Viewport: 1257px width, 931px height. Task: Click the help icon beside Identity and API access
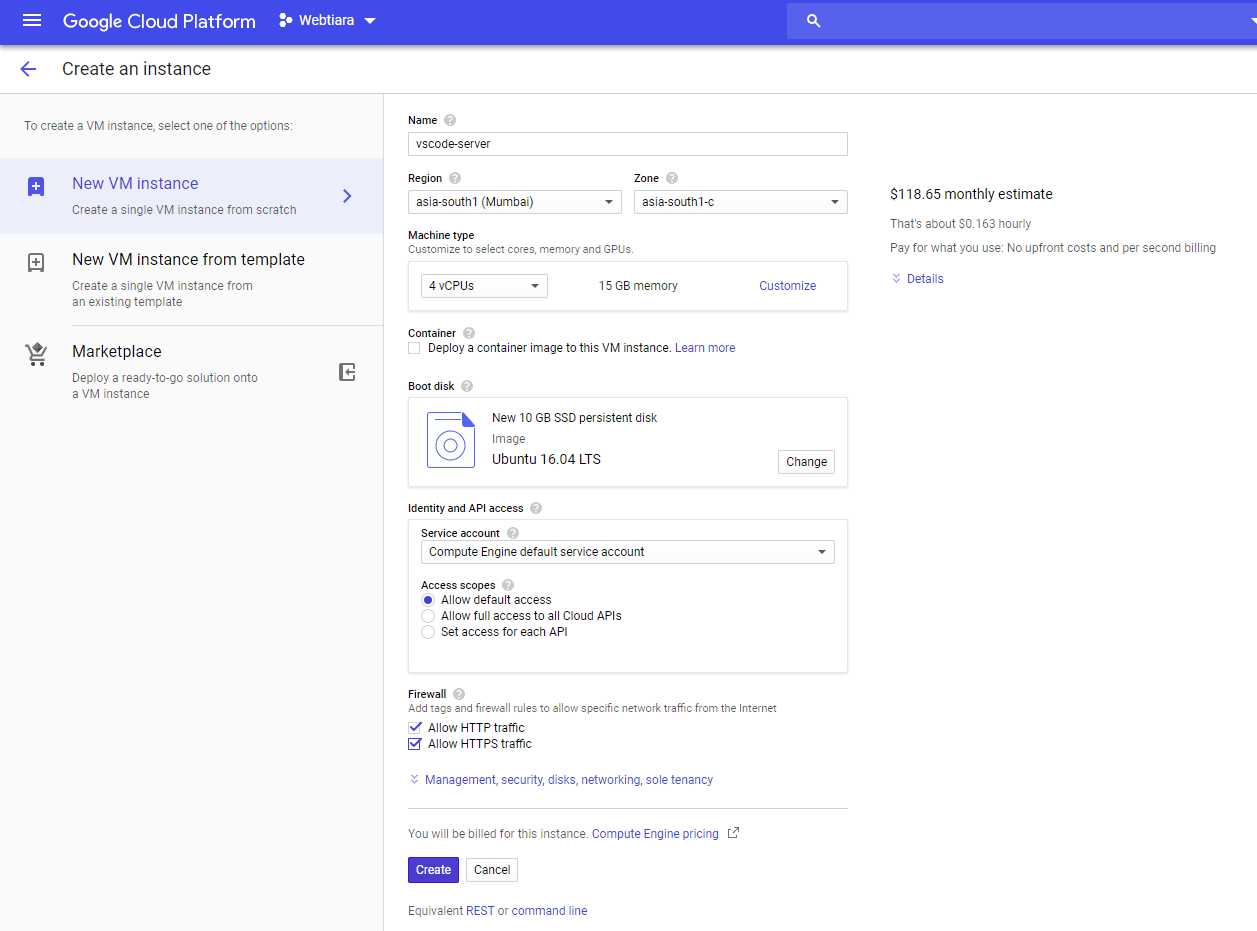click(536, 508)
